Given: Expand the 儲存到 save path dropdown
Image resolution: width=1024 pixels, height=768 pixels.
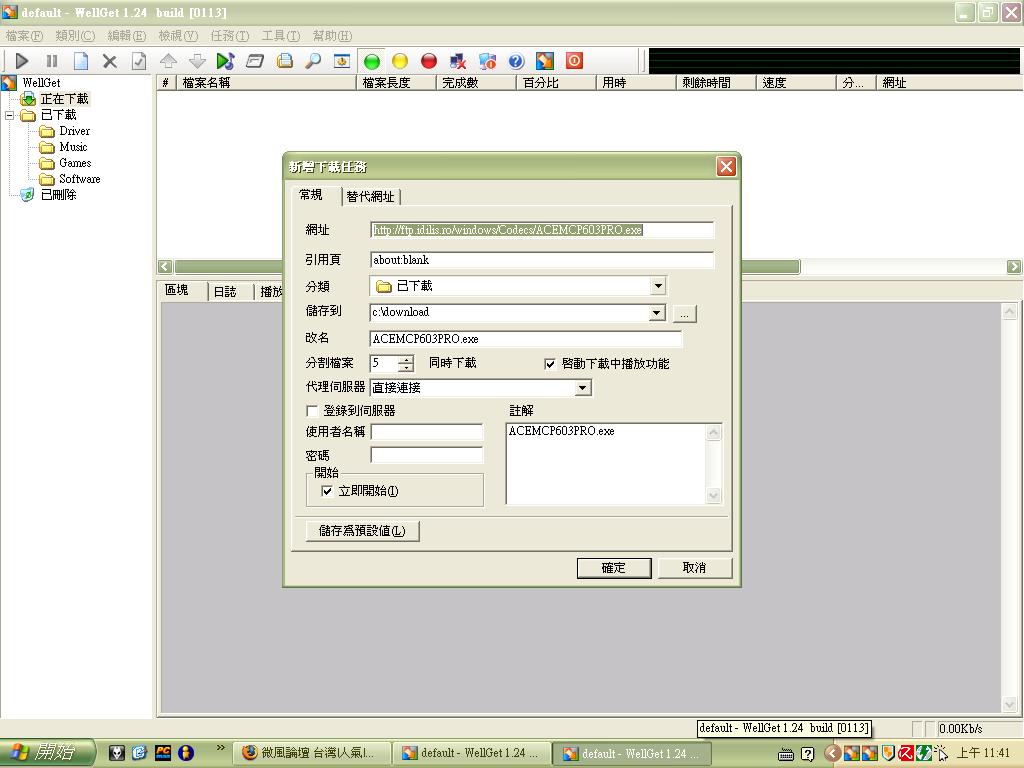Looking at the screenshot, I should (657, 313).
